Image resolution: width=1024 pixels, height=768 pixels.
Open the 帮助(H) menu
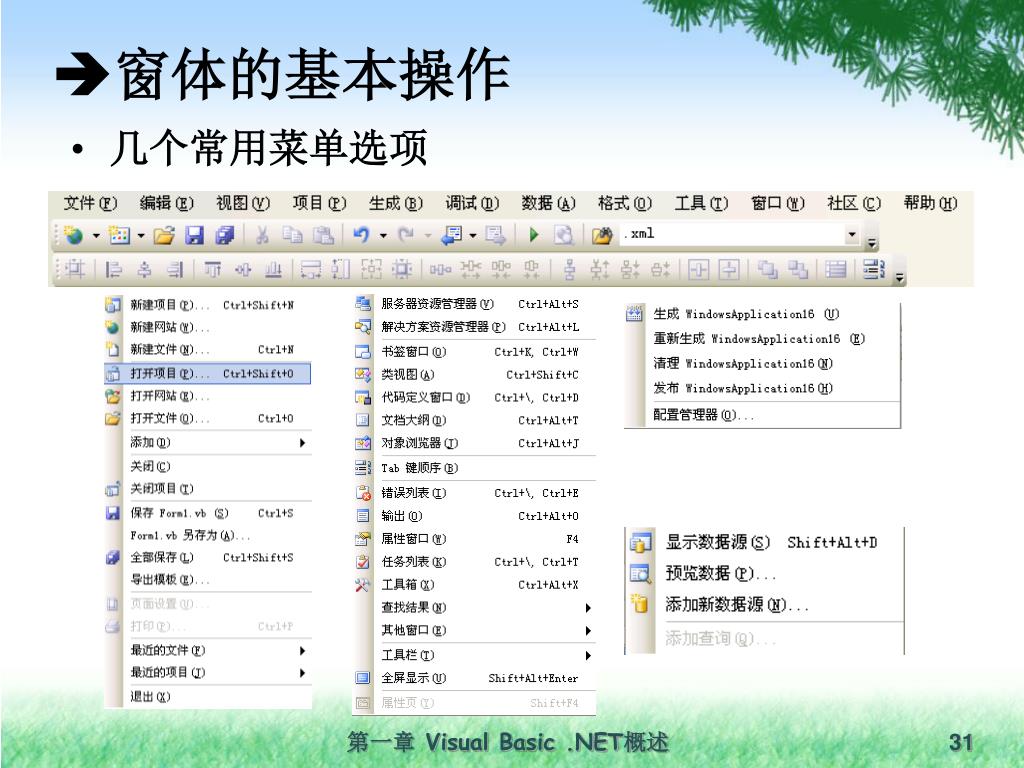pyautogui.click(x=931, y=203)
